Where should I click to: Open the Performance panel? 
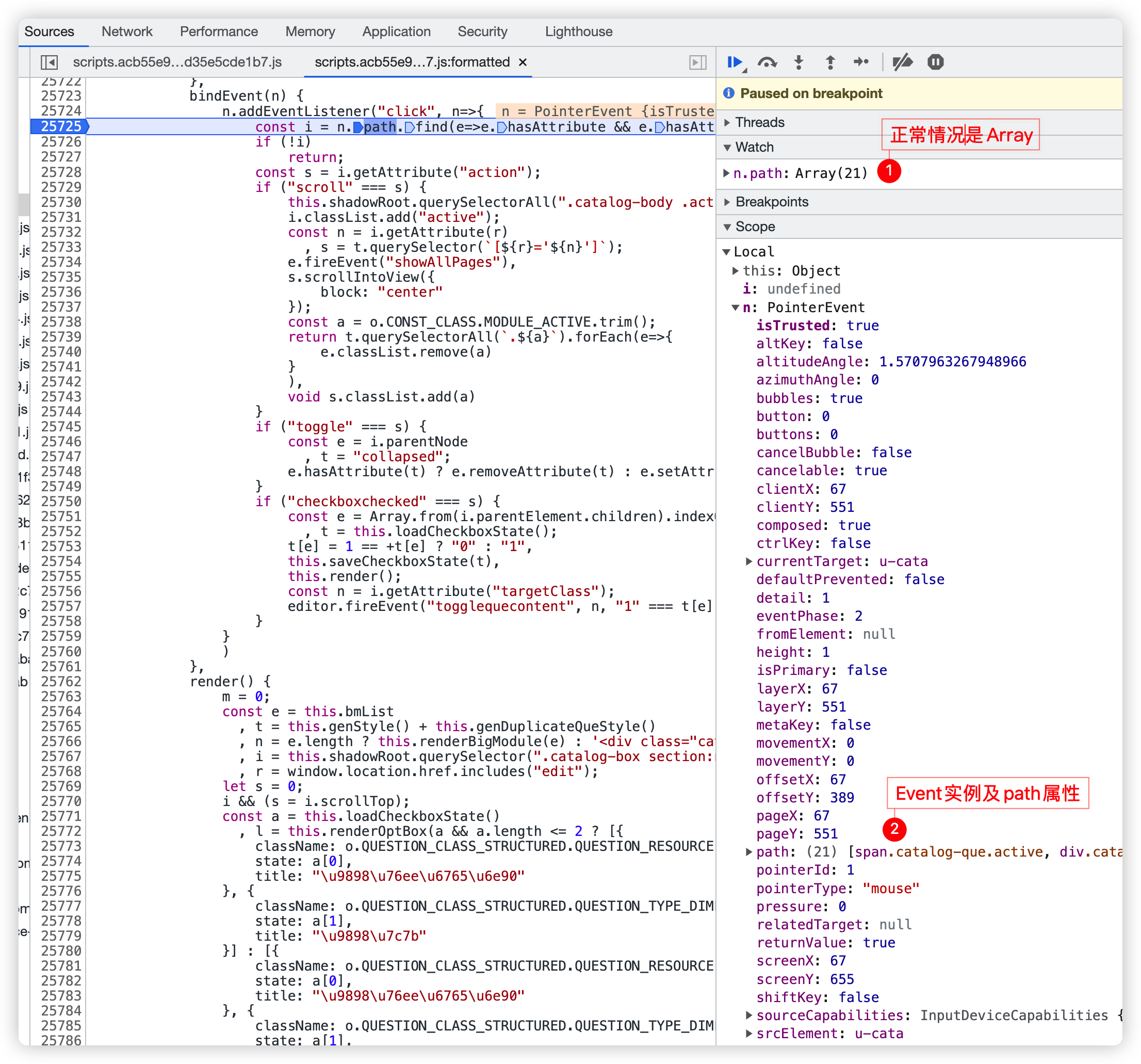coord(219,31)
